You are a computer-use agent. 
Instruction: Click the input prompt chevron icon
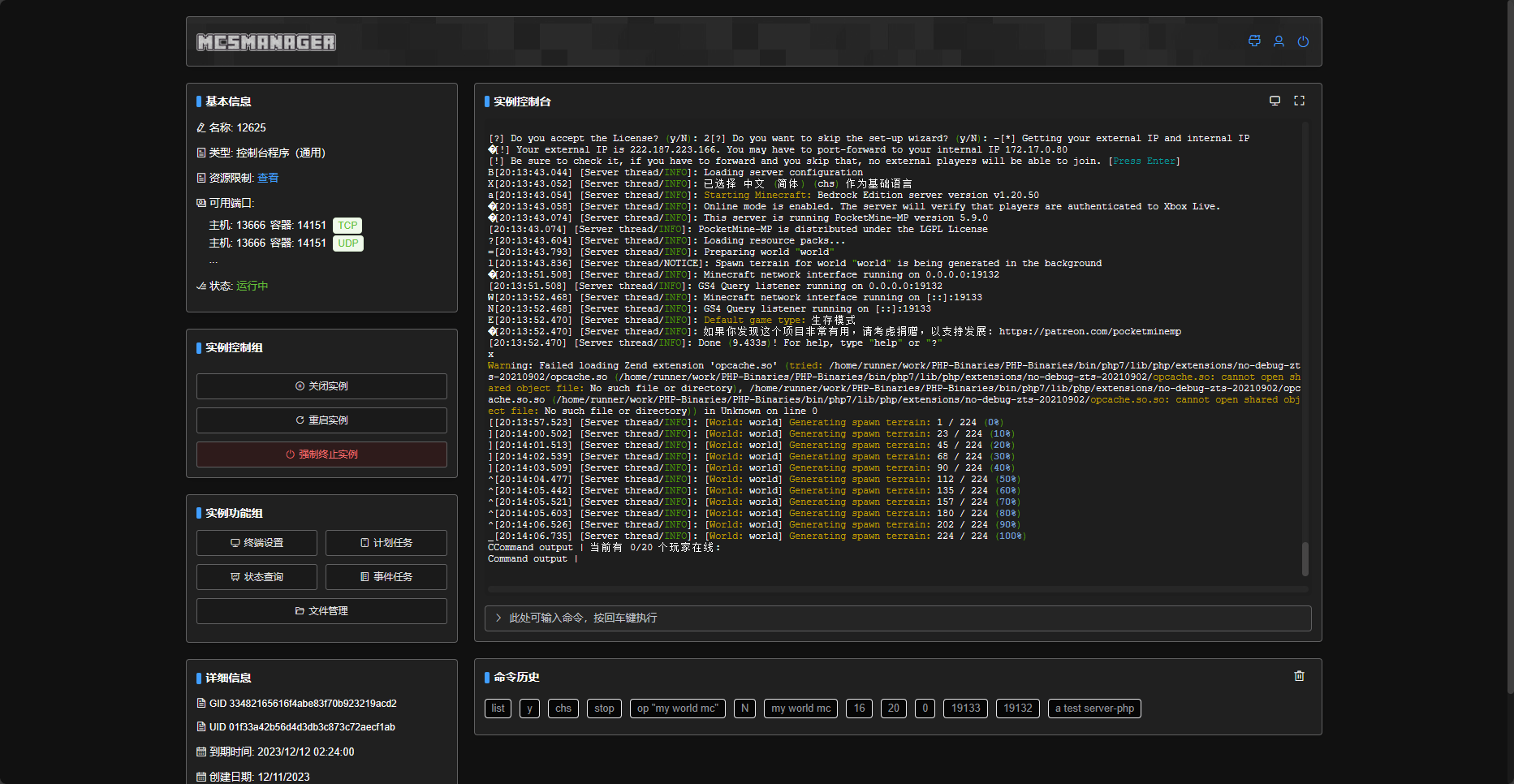498,618
